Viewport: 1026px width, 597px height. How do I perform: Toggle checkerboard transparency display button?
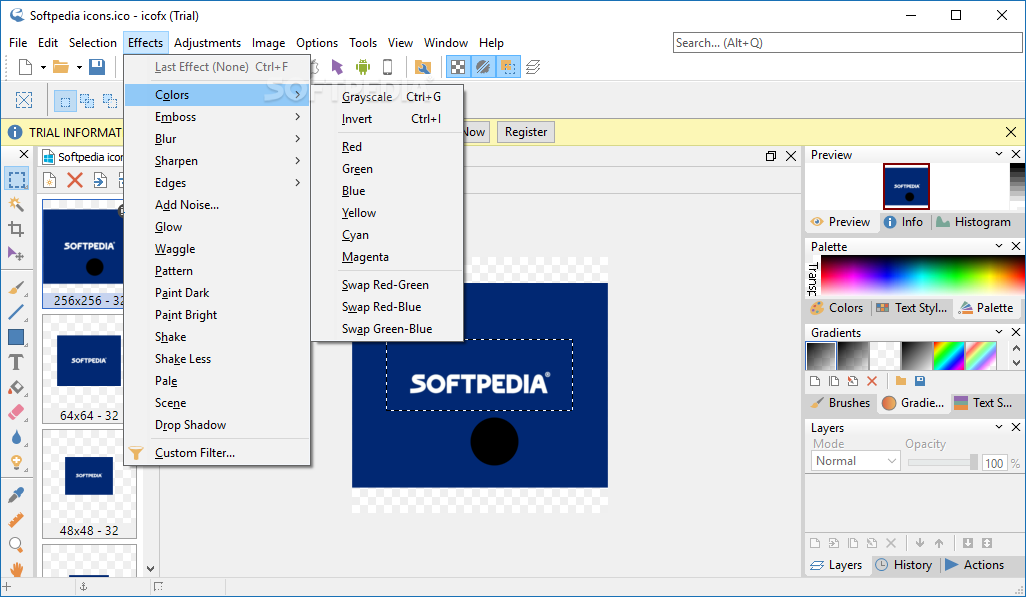pyautogui.click(x=458, y=67)
